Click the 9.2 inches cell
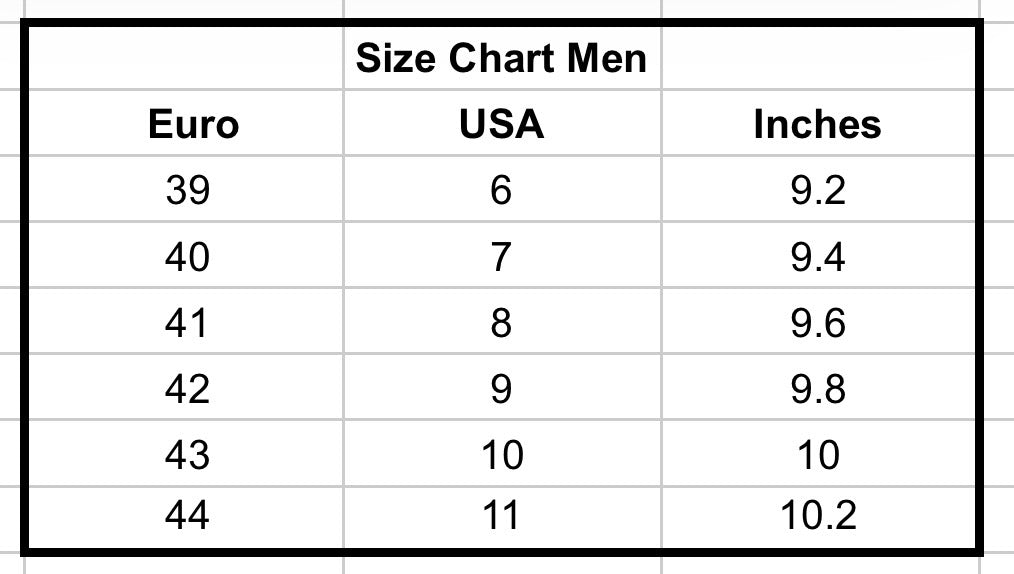Image resolution: width=1014 pixels, height=574 pixels. [817, 190]
